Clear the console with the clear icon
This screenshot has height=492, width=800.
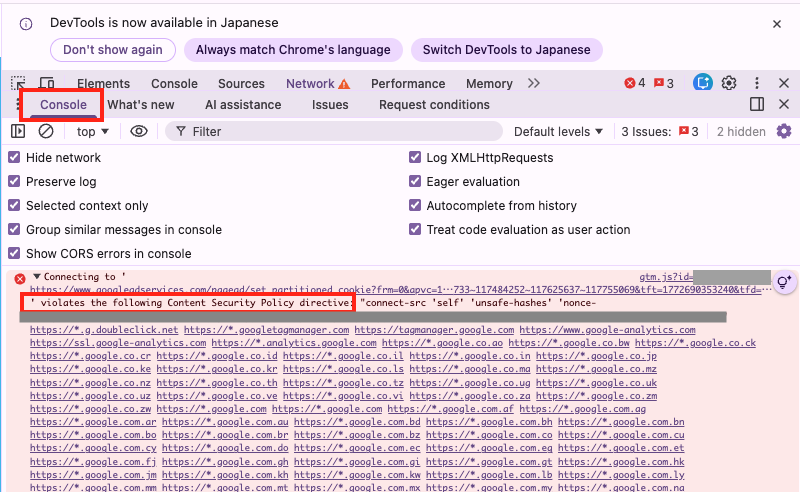[46, 131]
